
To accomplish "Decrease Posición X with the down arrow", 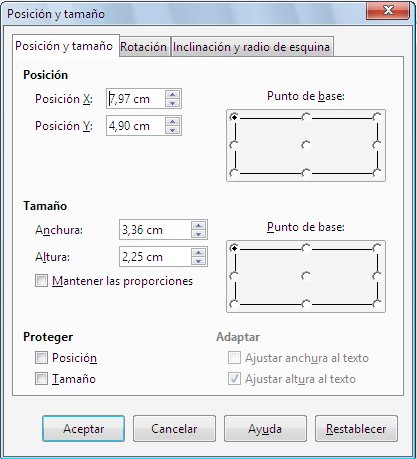I will point(172,103).
